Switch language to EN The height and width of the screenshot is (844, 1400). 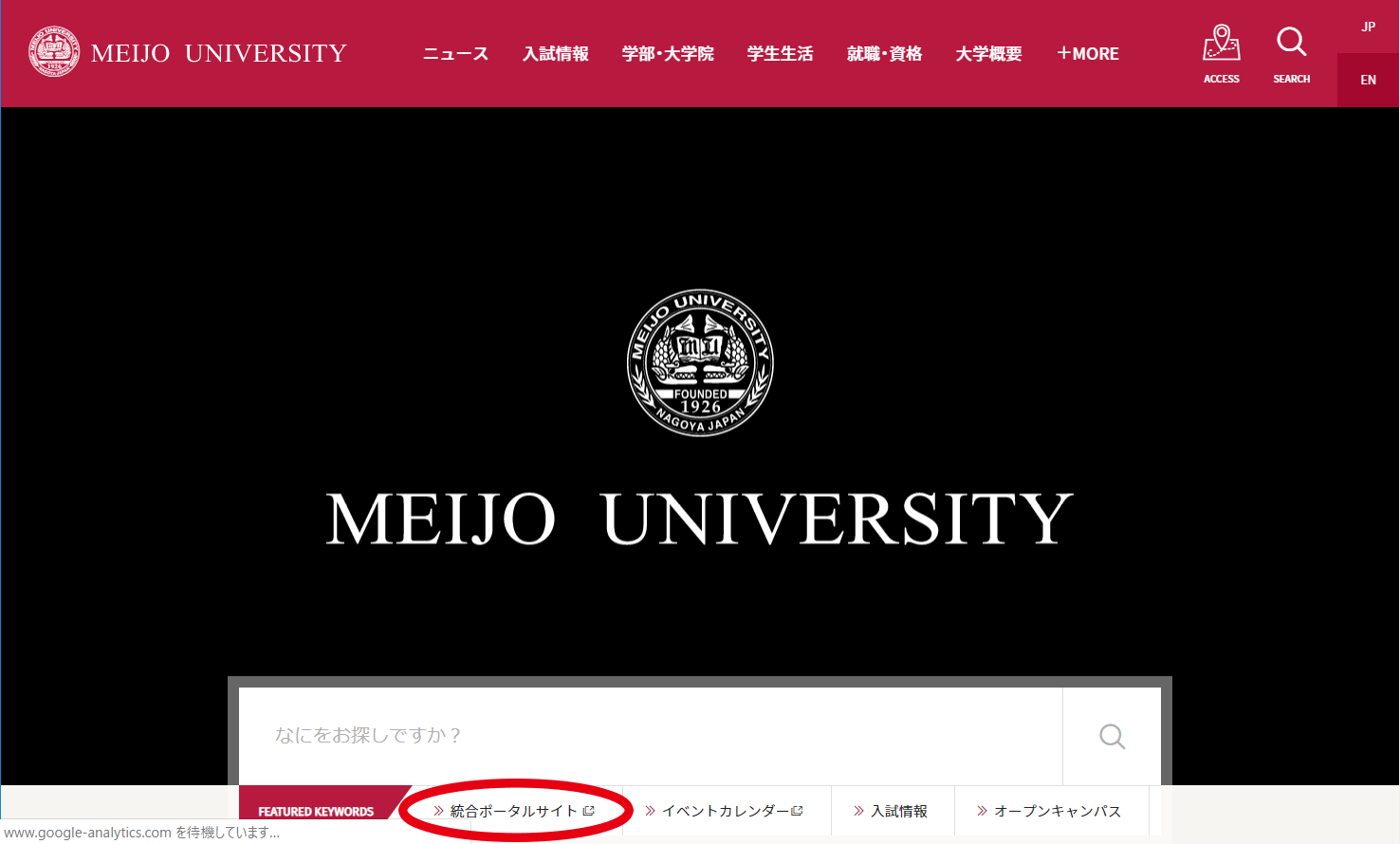coord(1368,80)
